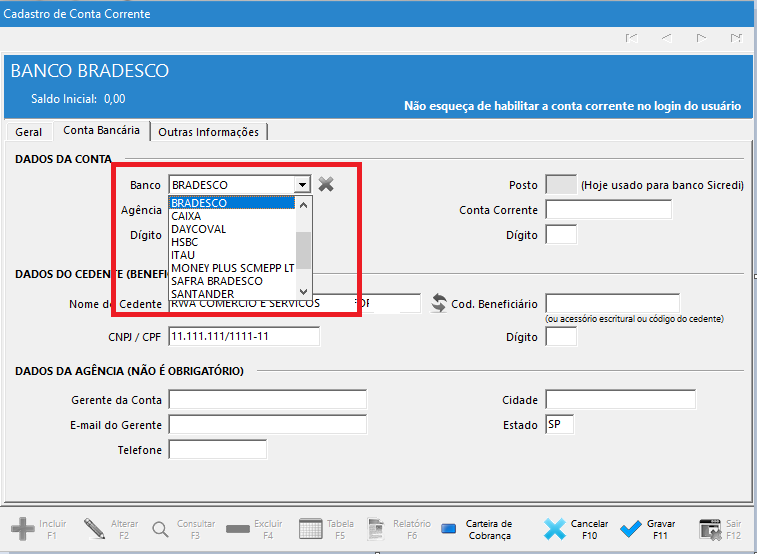This screenshot has height=554, width=757.
Task: Choose SAFRA BRADESCO in the bank list
Action: [x=232, y=281]
